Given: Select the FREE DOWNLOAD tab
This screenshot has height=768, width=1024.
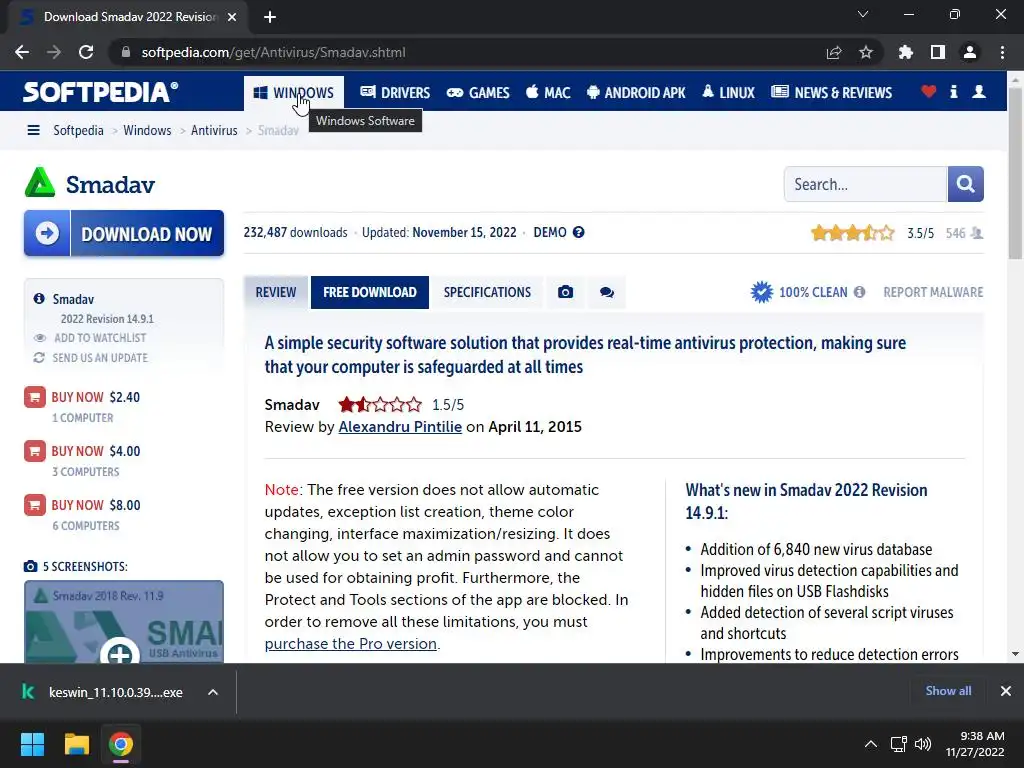Looking at the screenshot, I should click(x=370, y=293).
